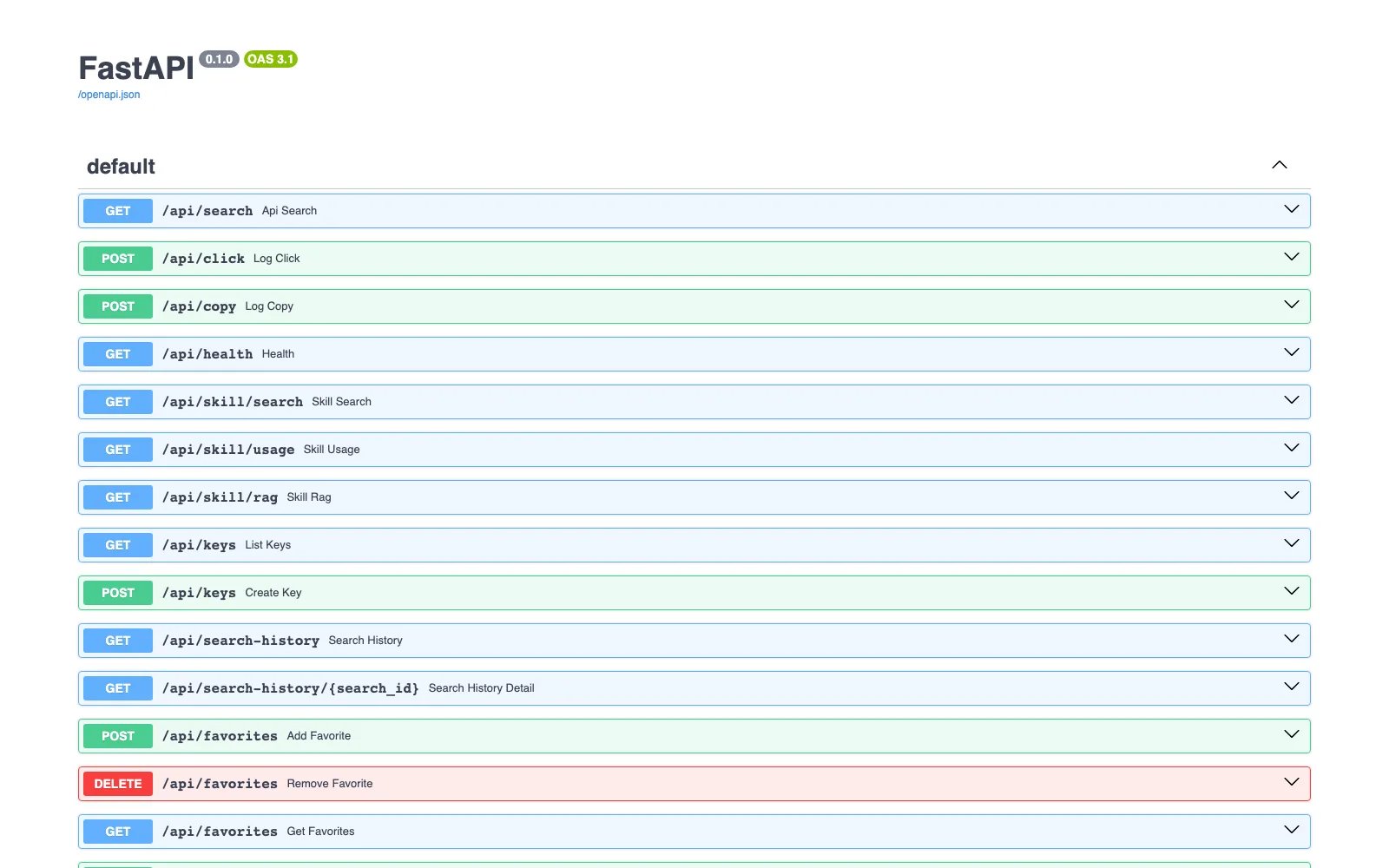1389x868 pixels.
Task: Click the GET badge beside Search History
Action: click(118, 641)
